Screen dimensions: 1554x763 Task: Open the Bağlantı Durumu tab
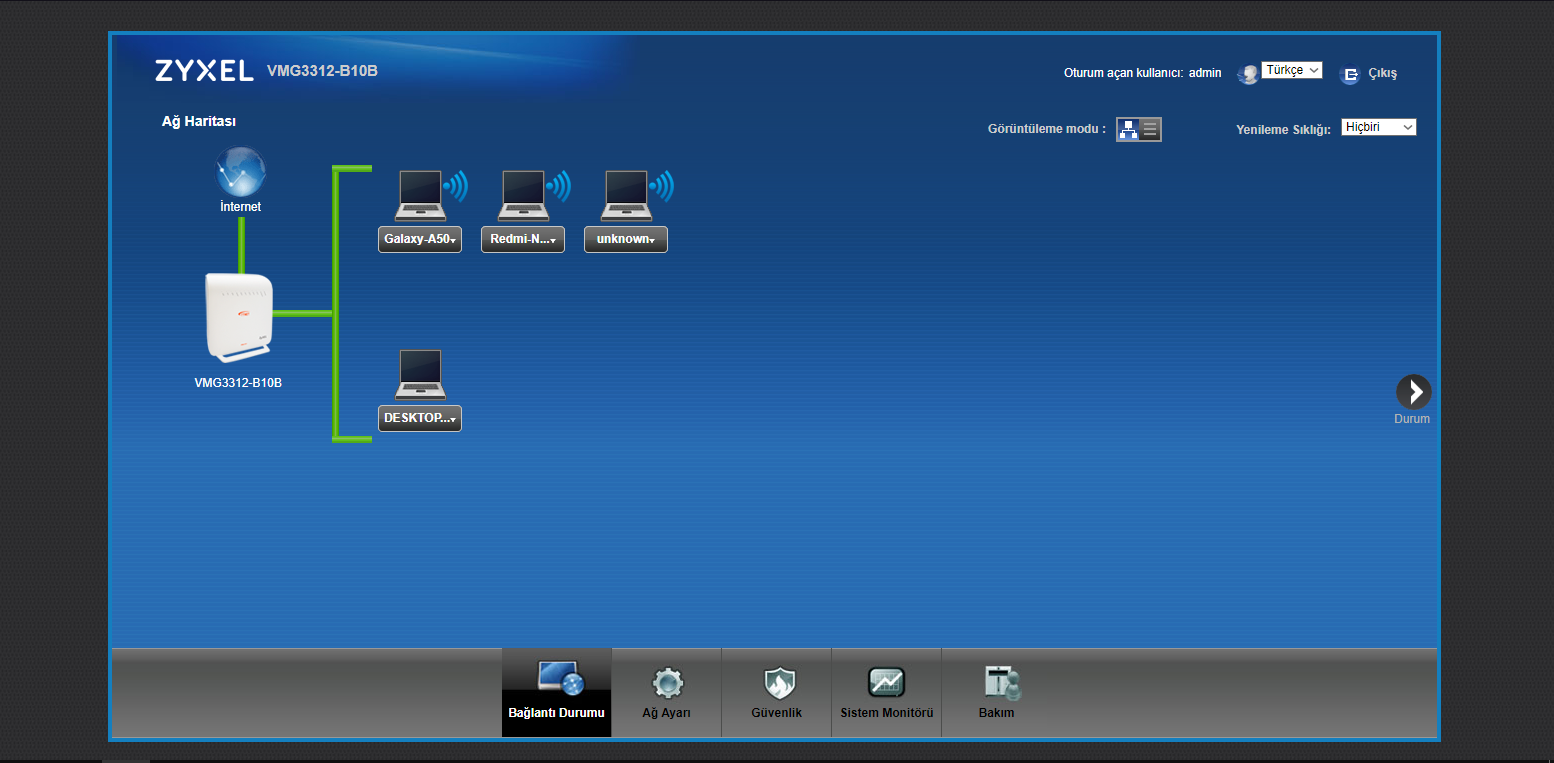coord(557,692)
